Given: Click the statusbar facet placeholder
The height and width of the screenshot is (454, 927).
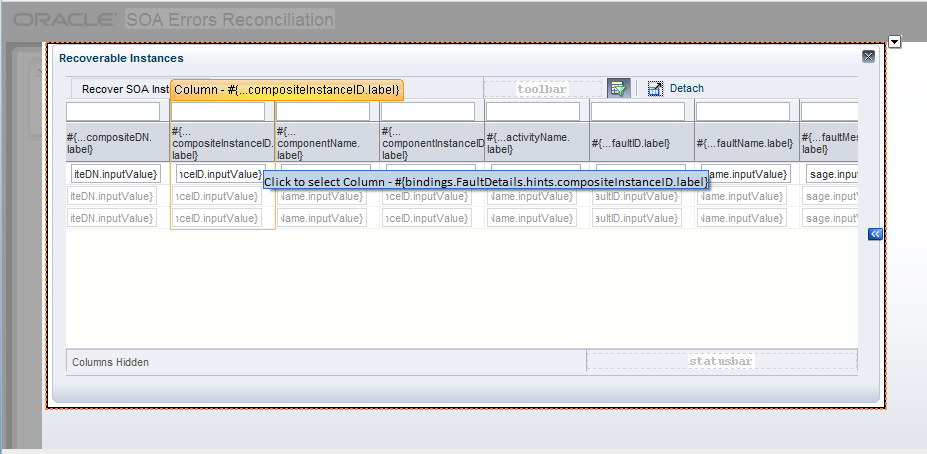Looking at the screenshot, I should pyautogui.click(x=721, y=361).
